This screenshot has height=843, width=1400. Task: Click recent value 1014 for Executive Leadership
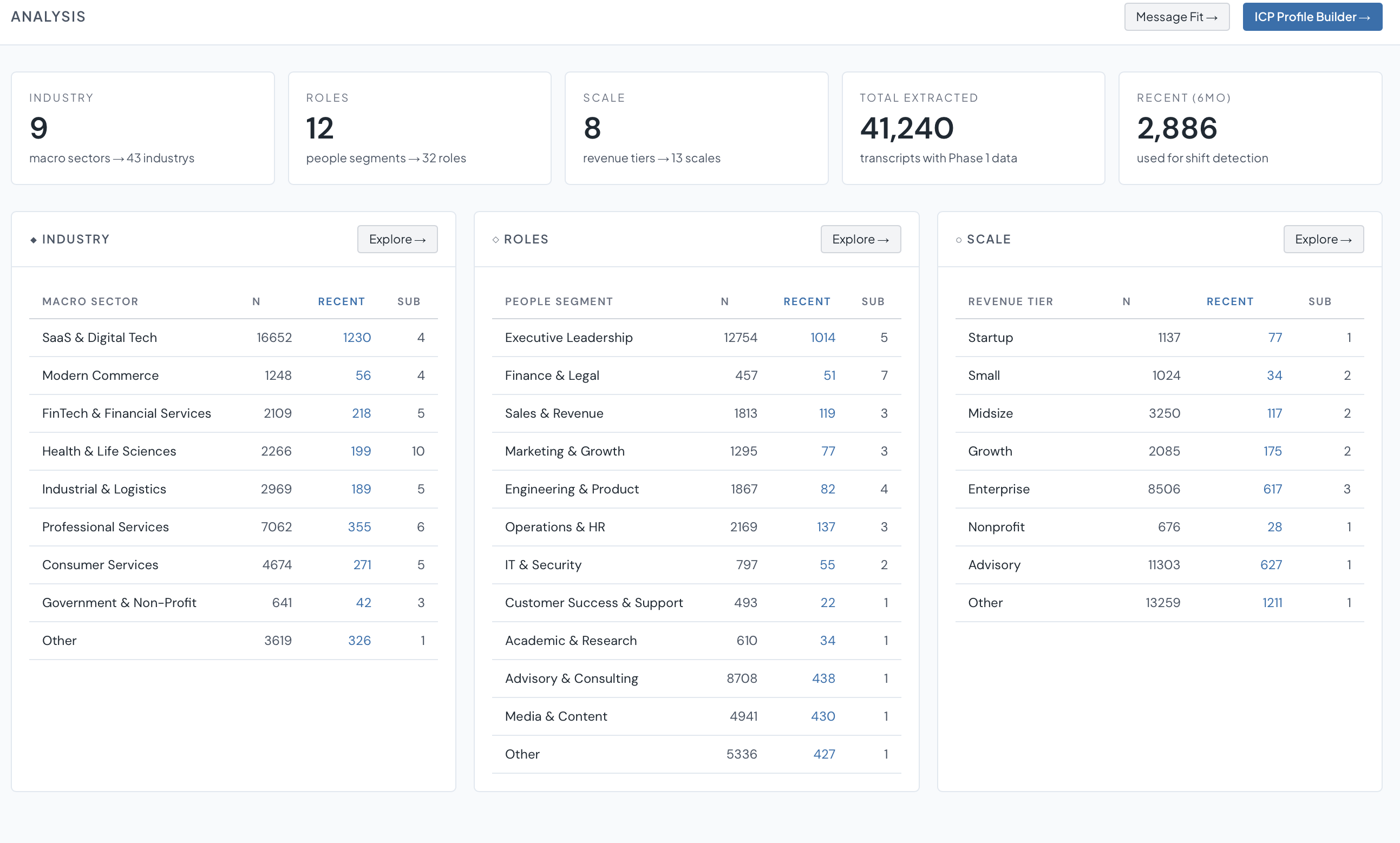[x=823, y=338]
